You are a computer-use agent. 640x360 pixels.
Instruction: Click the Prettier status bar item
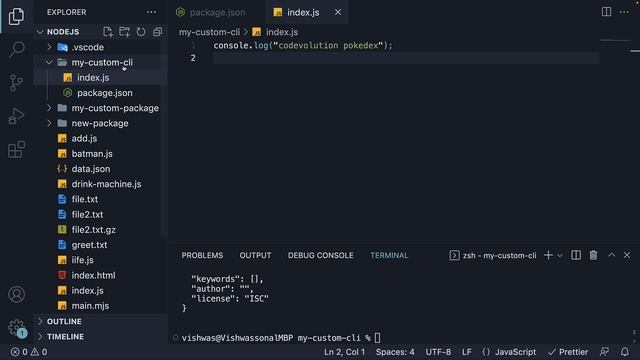(x=568, y=352)
